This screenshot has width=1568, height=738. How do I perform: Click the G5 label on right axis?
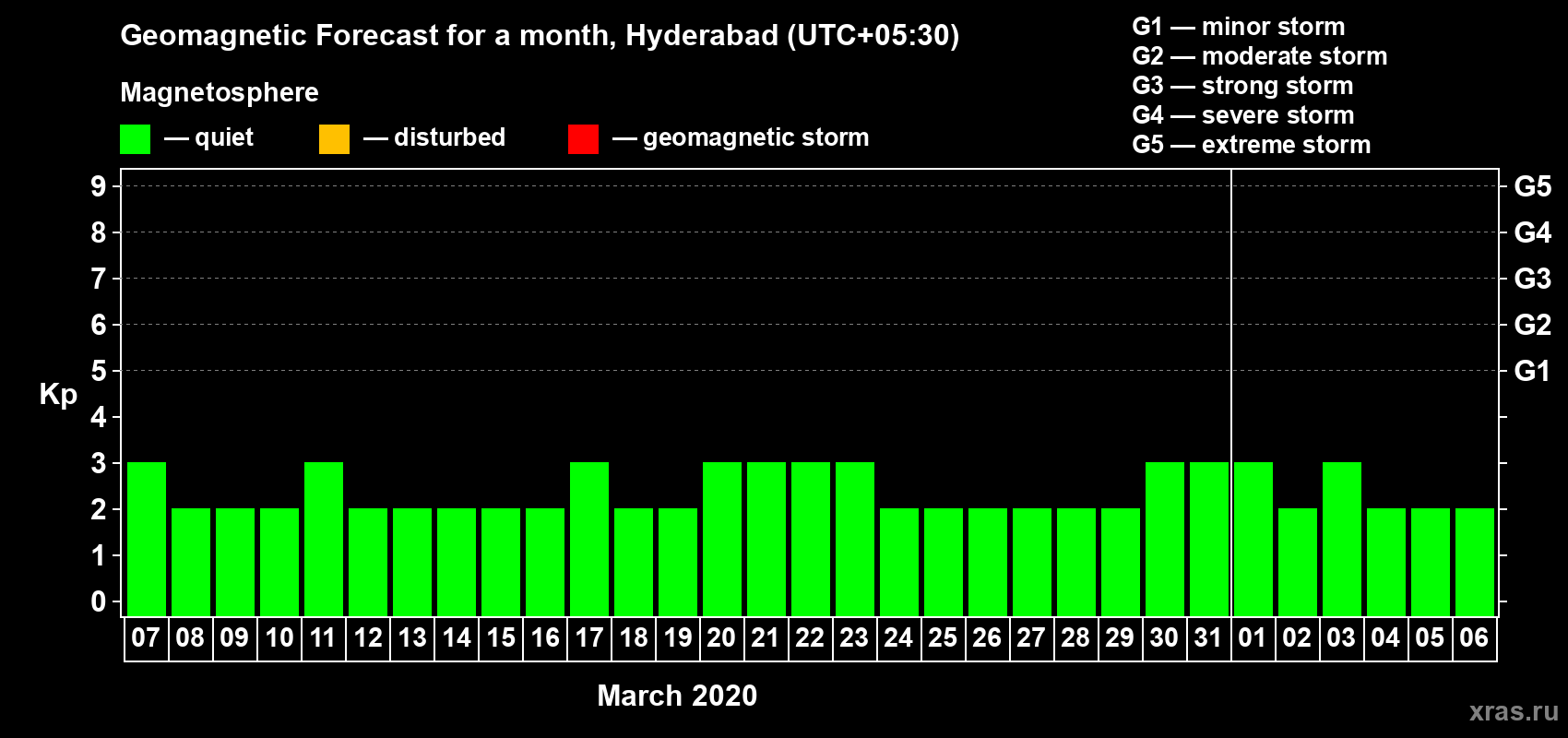(1533, 186)
